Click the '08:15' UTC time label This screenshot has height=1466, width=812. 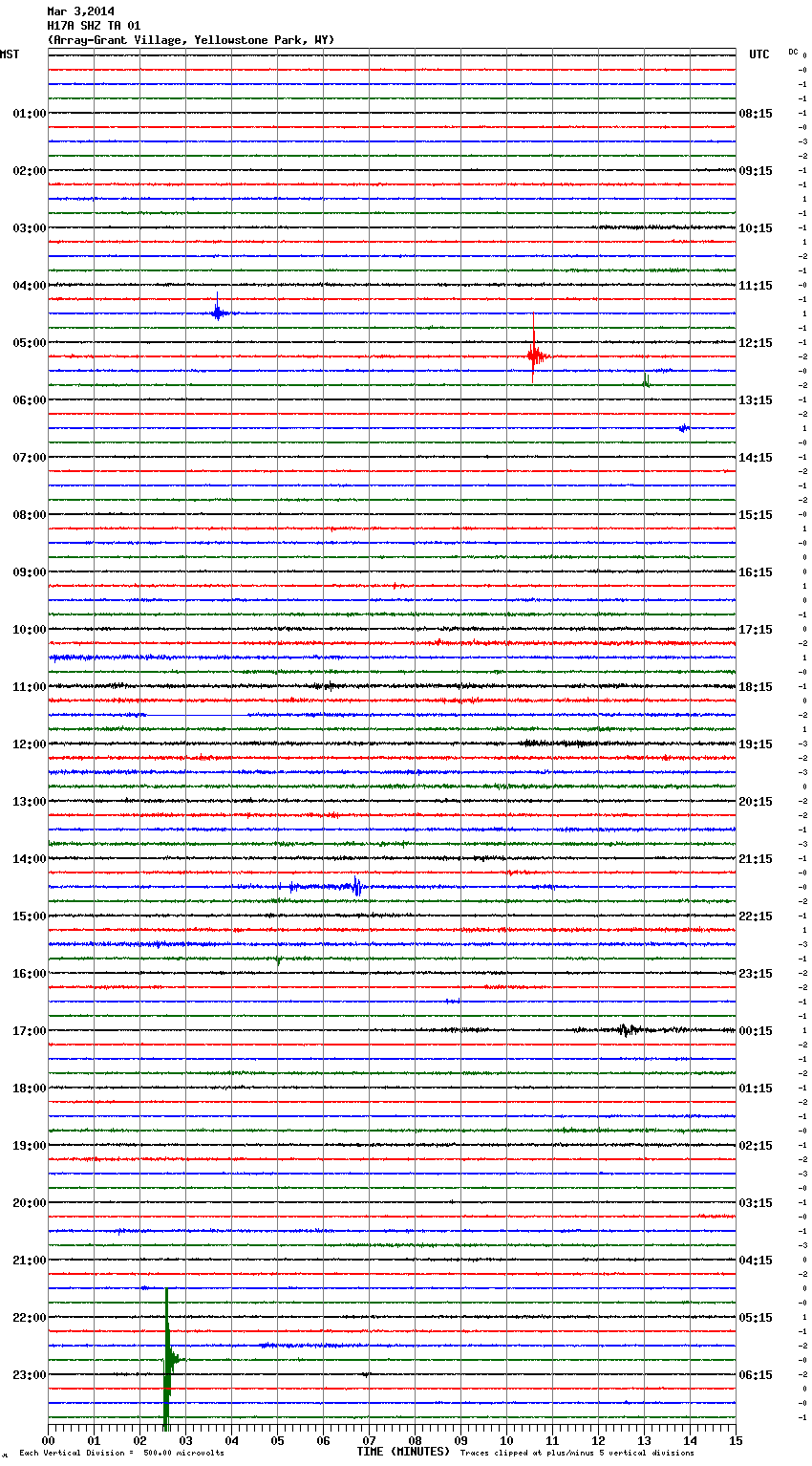[x=756, y=114]
